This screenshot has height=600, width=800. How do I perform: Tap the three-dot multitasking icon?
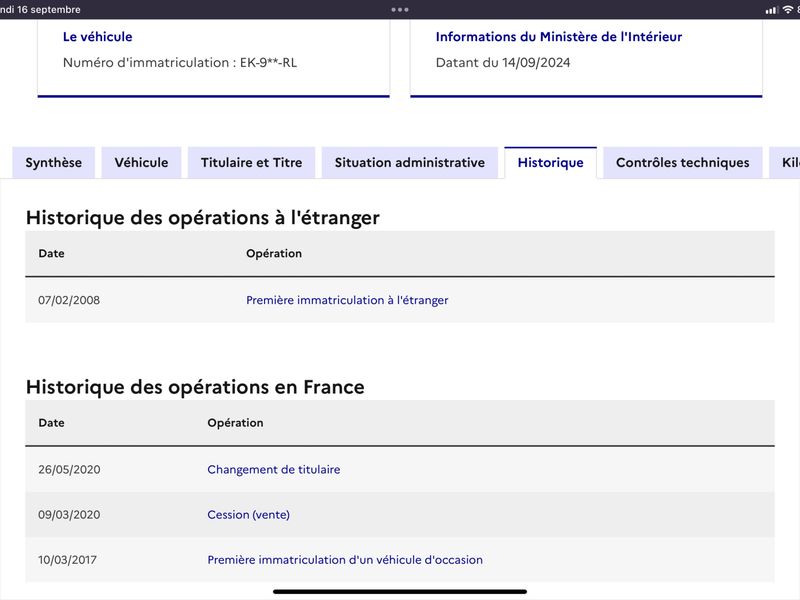(x=399, y=10)
